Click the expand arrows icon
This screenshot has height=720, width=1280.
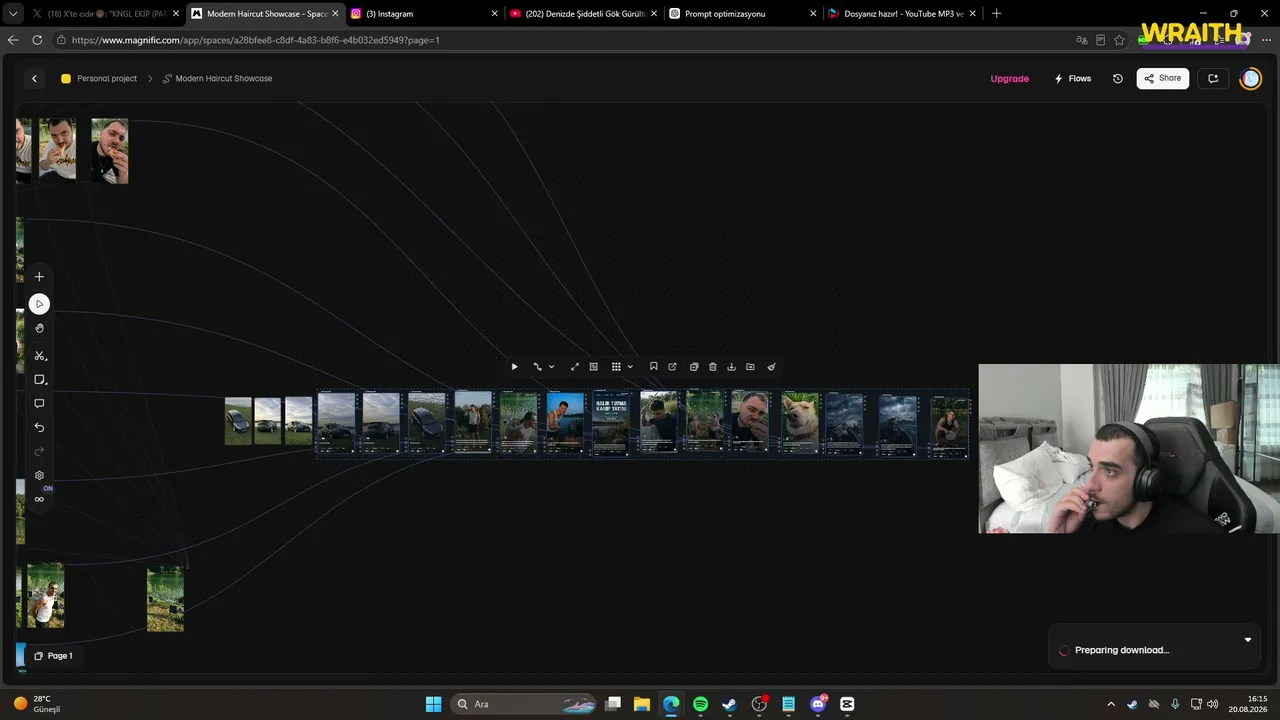574,367
